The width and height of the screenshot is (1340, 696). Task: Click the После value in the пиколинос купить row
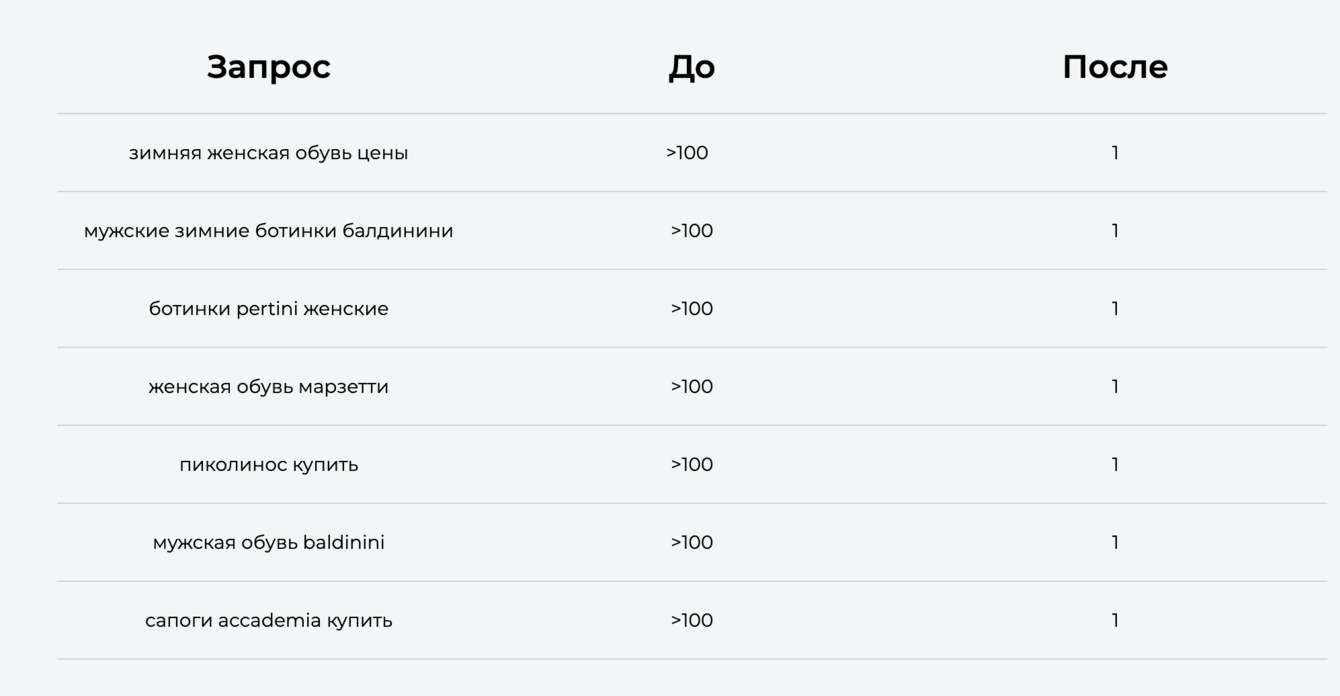click(x=1114, y=465)
